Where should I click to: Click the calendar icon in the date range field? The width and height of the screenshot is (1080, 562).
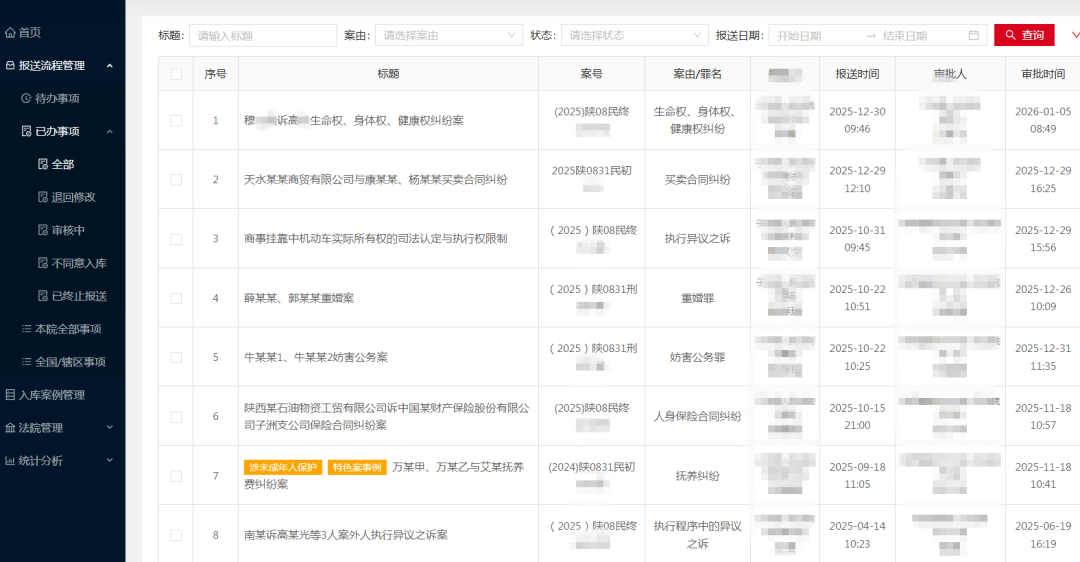[973, 35]
